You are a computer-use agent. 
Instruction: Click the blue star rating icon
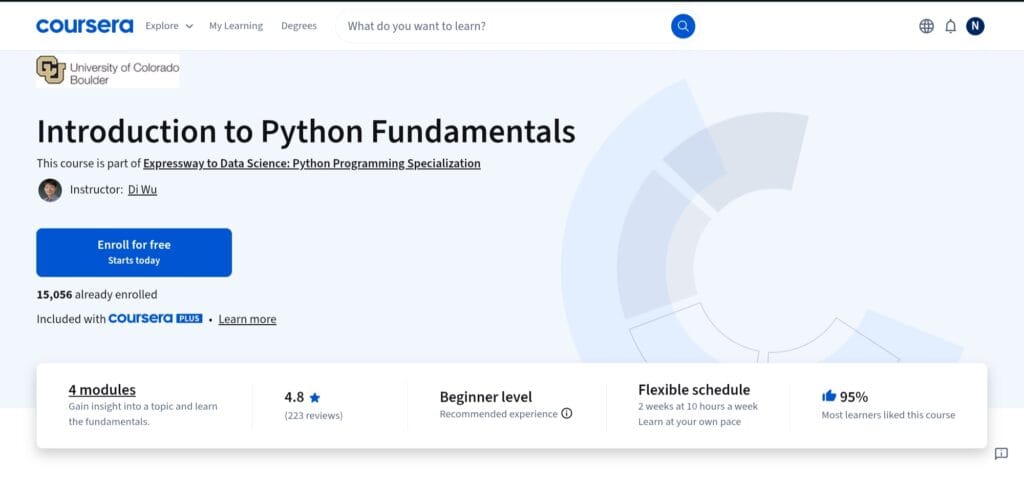point(315,397)
